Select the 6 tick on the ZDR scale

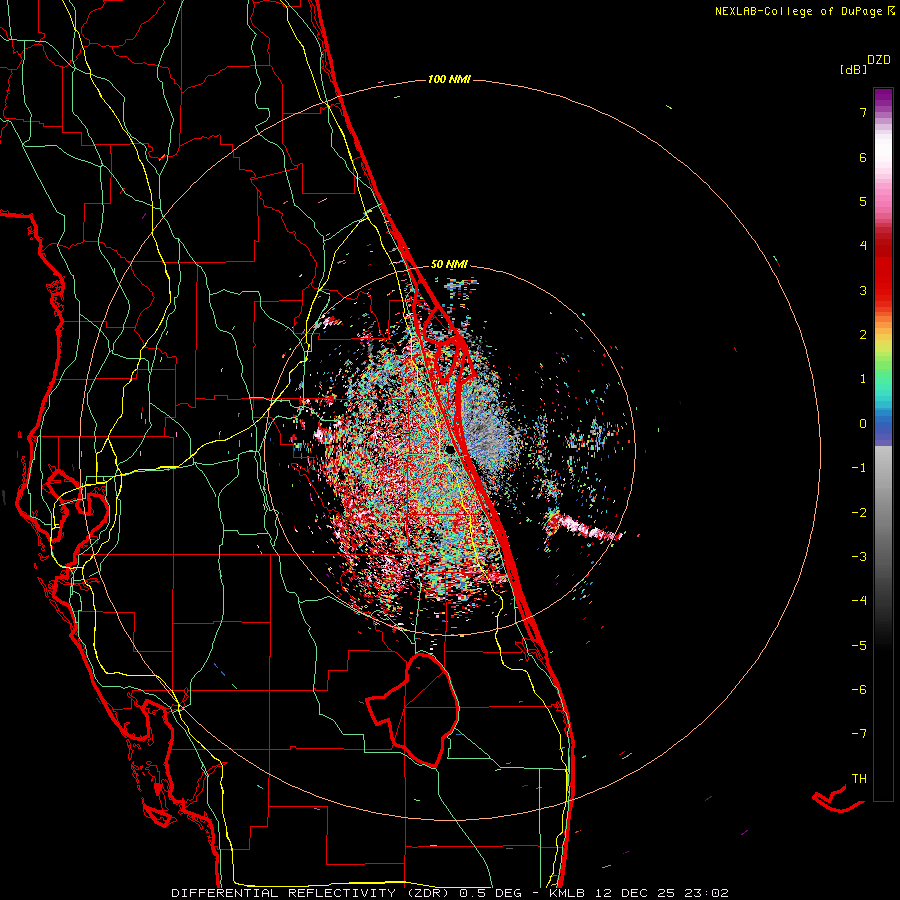coord(863,157)
